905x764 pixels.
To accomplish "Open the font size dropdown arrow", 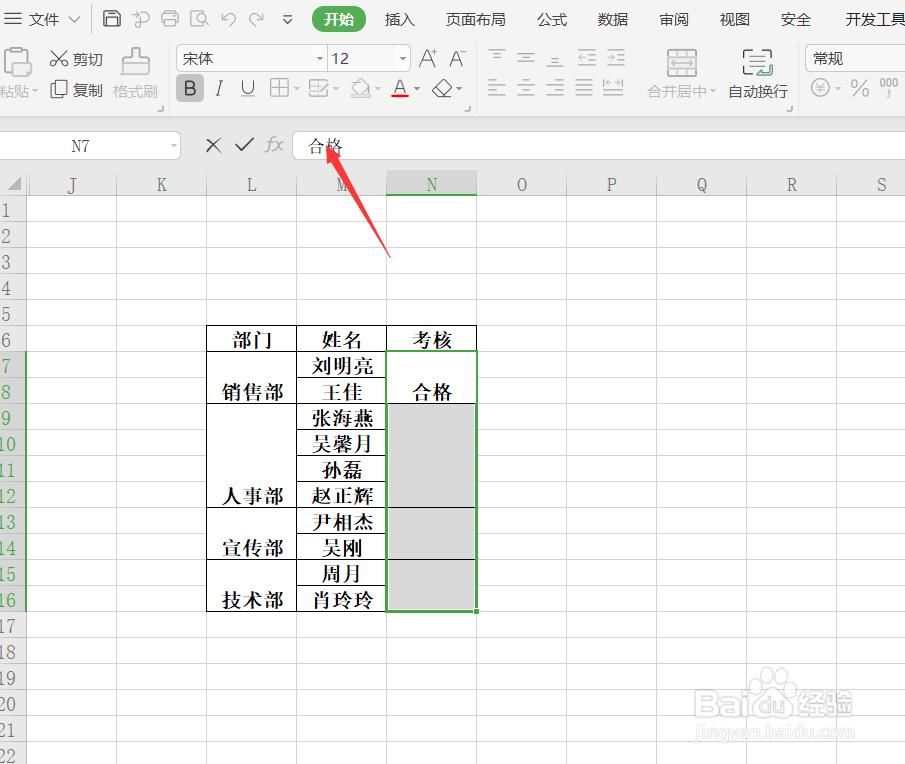I will [x=403, y=58].
